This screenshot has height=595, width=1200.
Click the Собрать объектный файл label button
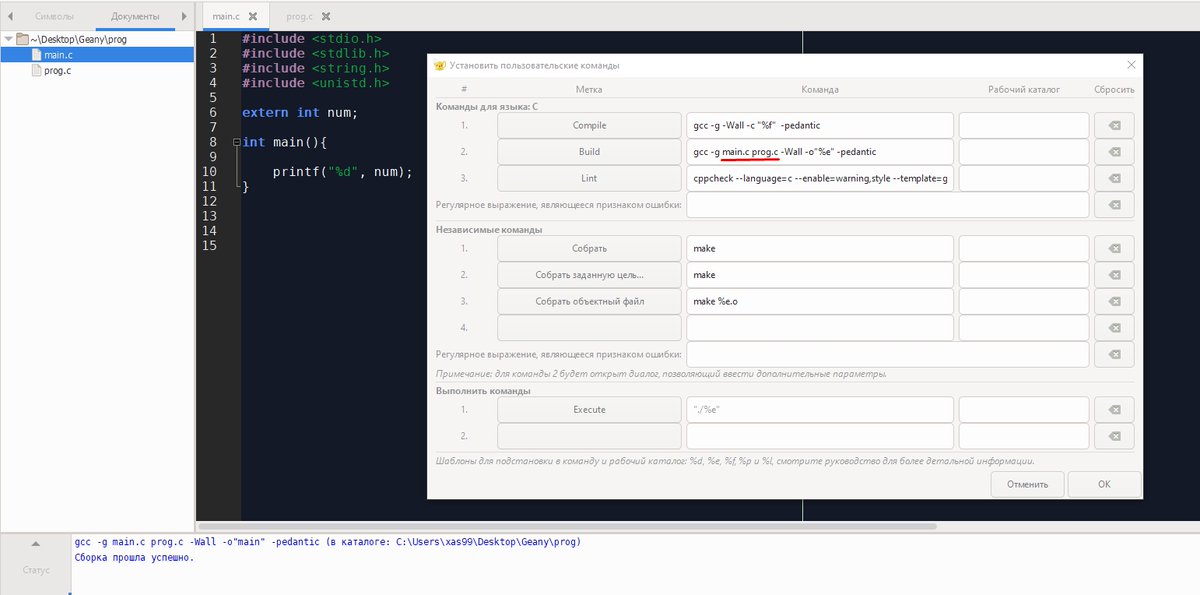589,301
